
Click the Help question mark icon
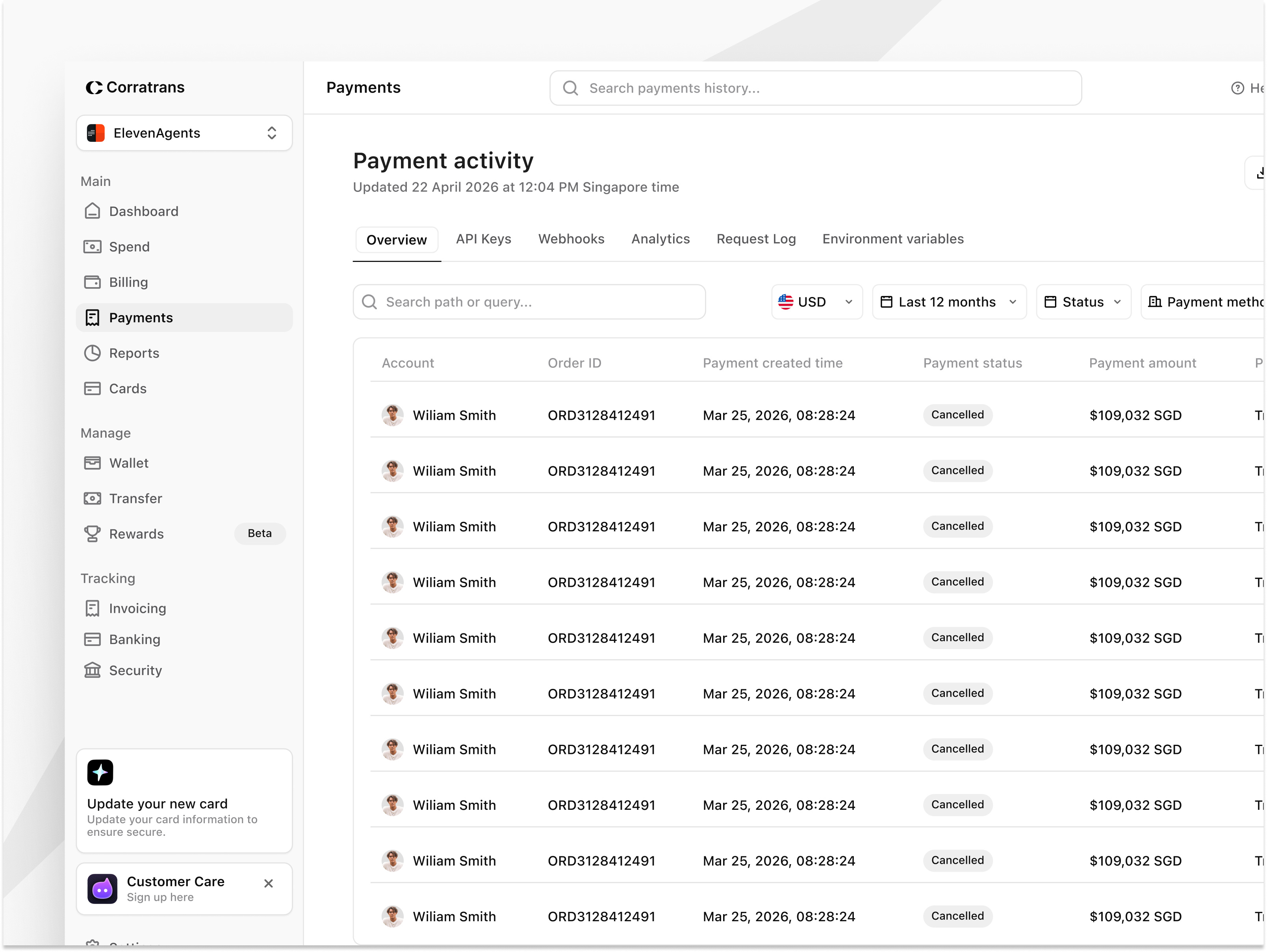[x=1237, y=88]
